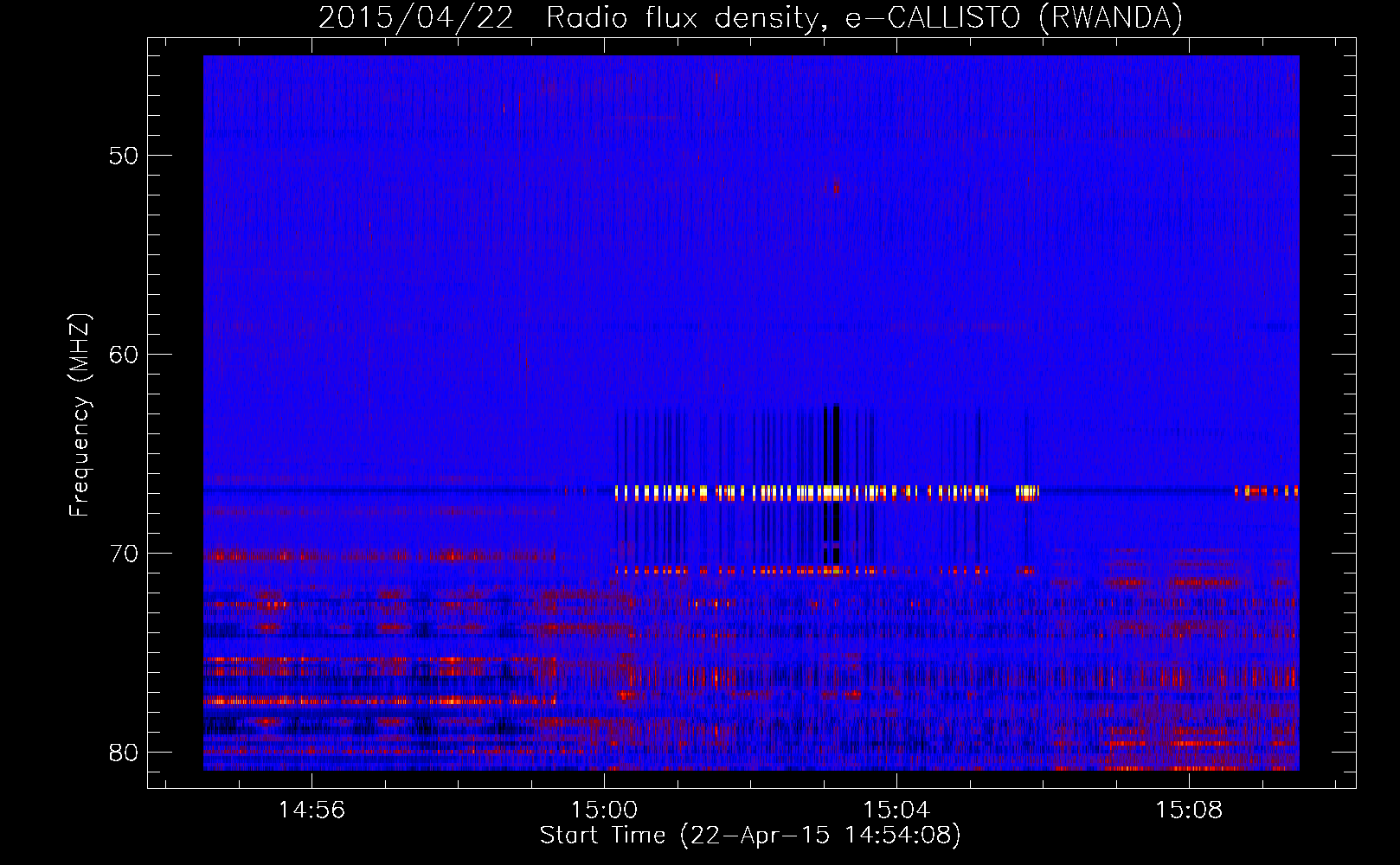Click the time tick label '15:08'
The image size is (1400, 865).
point(1189,810)
